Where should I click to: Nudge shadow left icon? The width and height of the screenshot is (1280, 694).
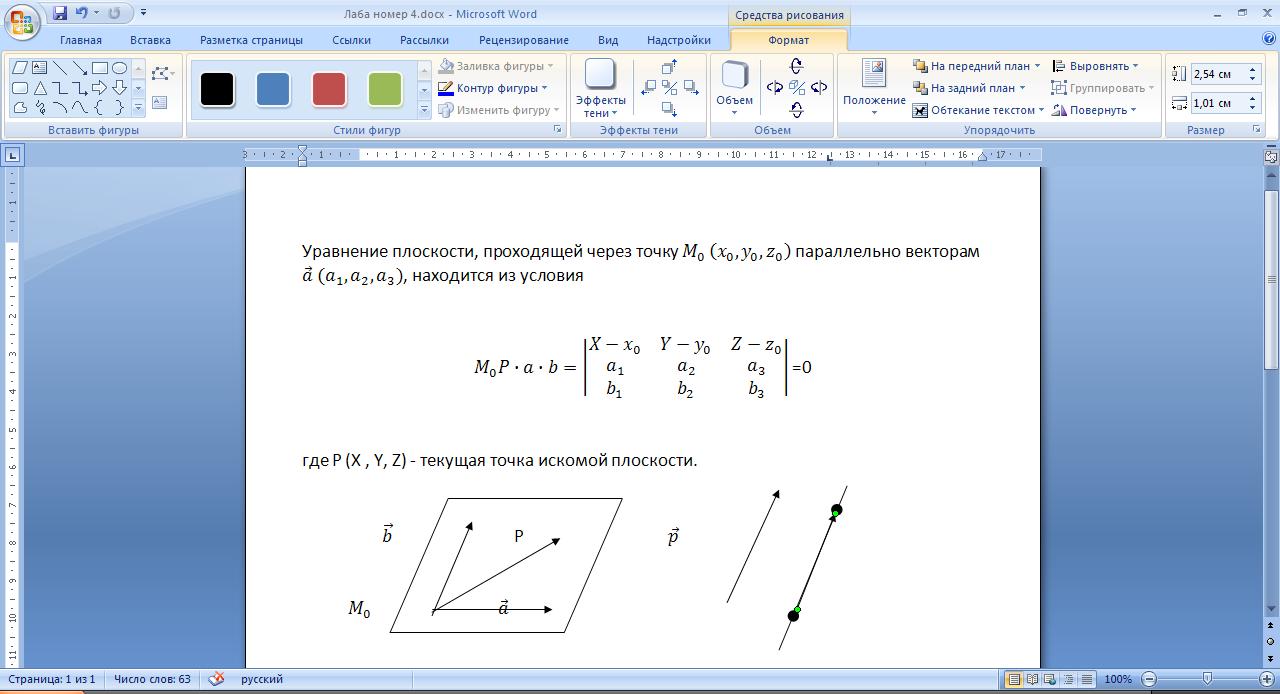point(648,88)
